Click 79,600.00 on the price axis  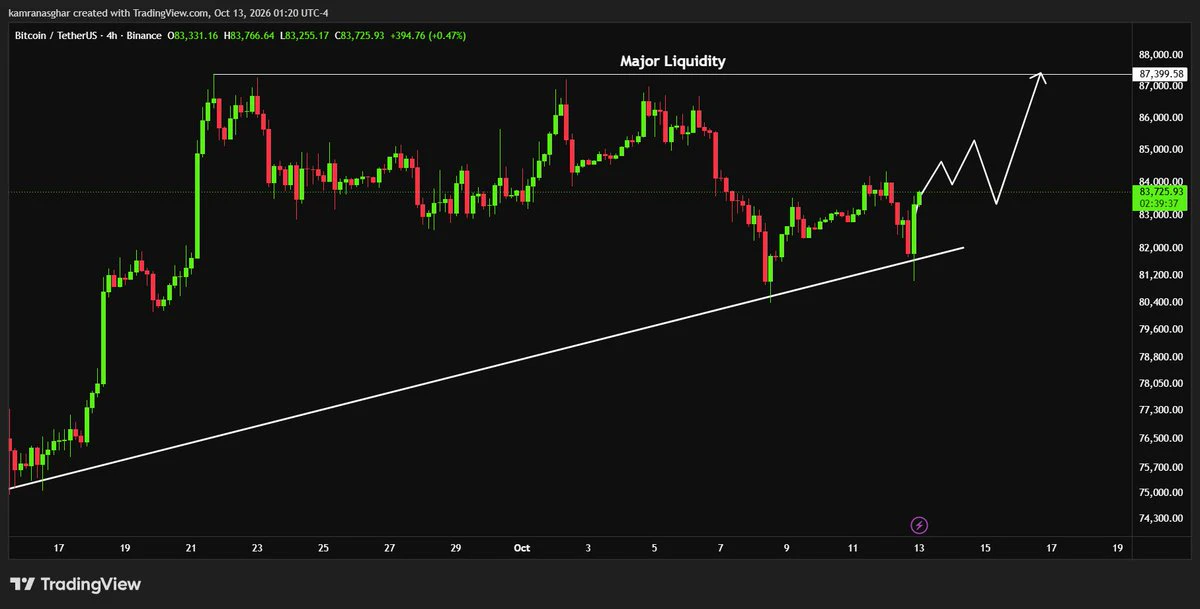(x=1161, y=329)
